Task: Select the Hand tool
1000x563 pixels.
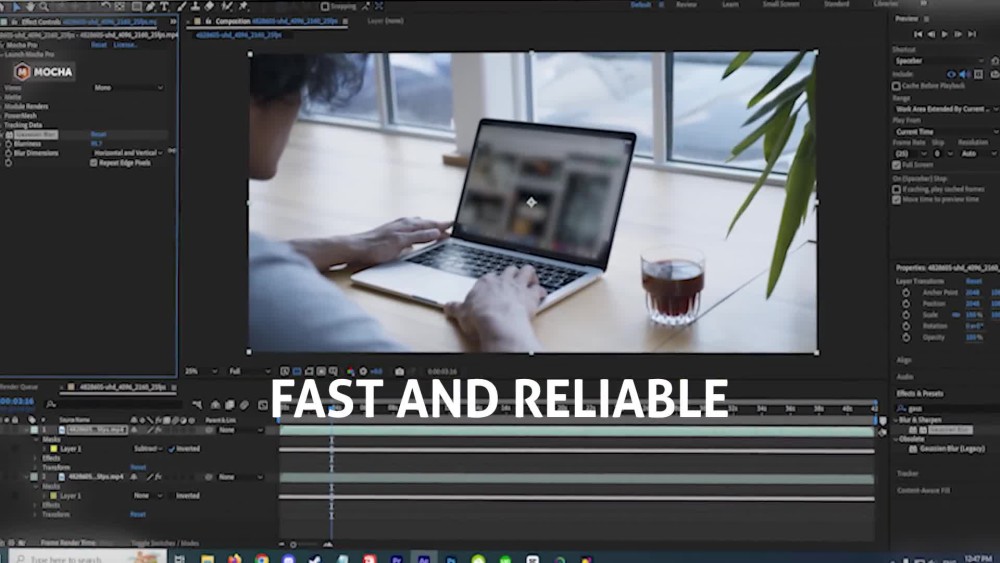Action: (x=31, y=6)
